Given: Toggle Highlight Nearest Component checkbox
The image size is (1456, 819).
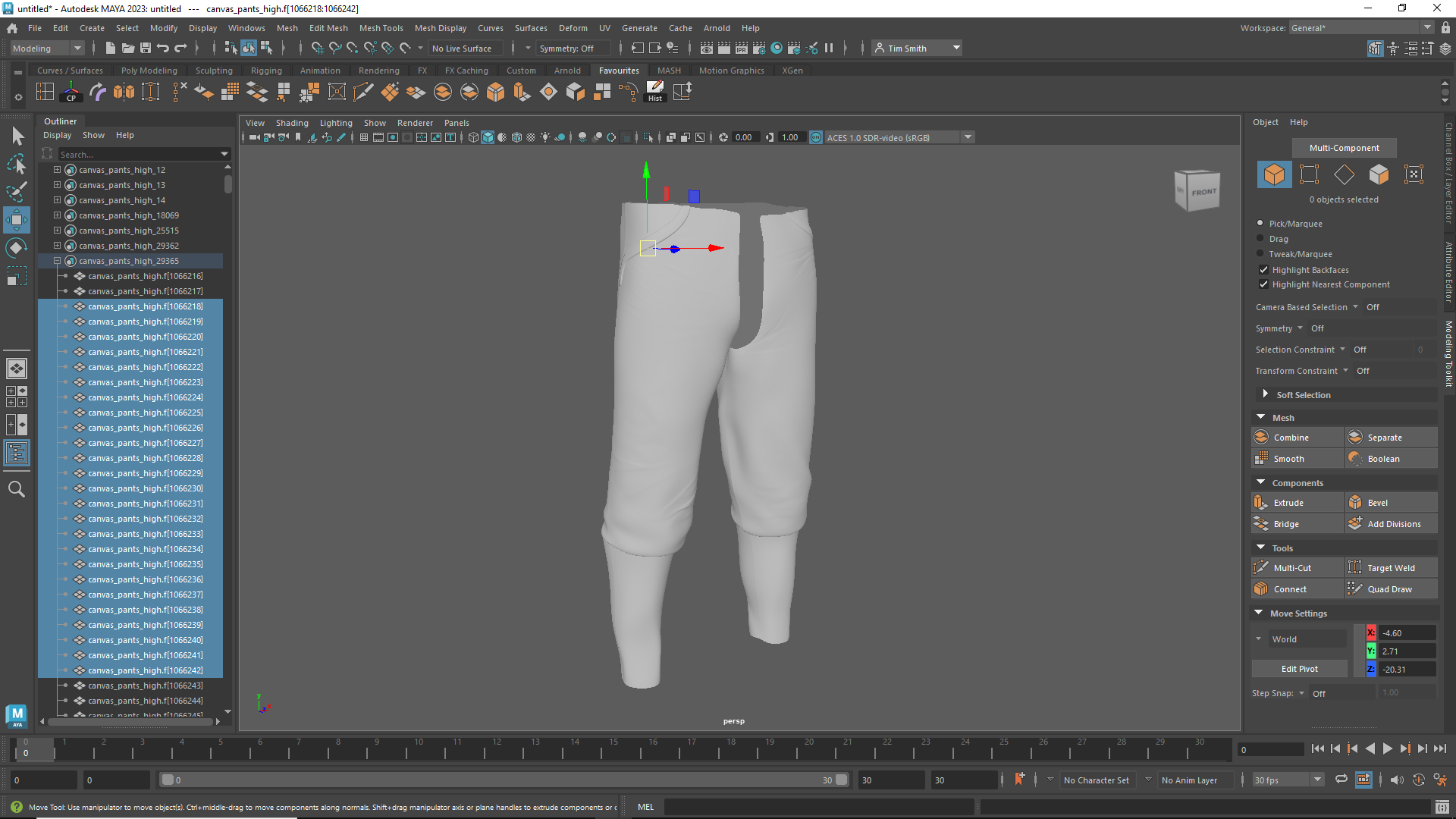Looking at the screenshot, I should pyautogui.click(x=1262, y=284).
